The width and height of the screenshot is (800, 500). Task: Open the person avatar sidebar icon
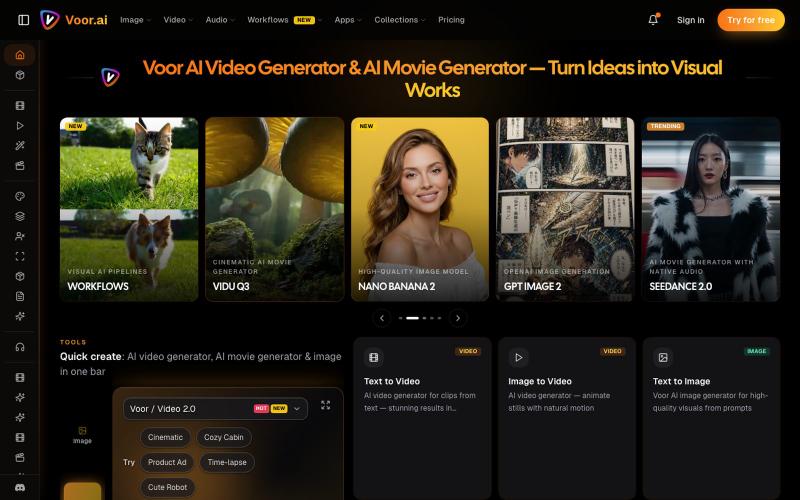point(20,236)
